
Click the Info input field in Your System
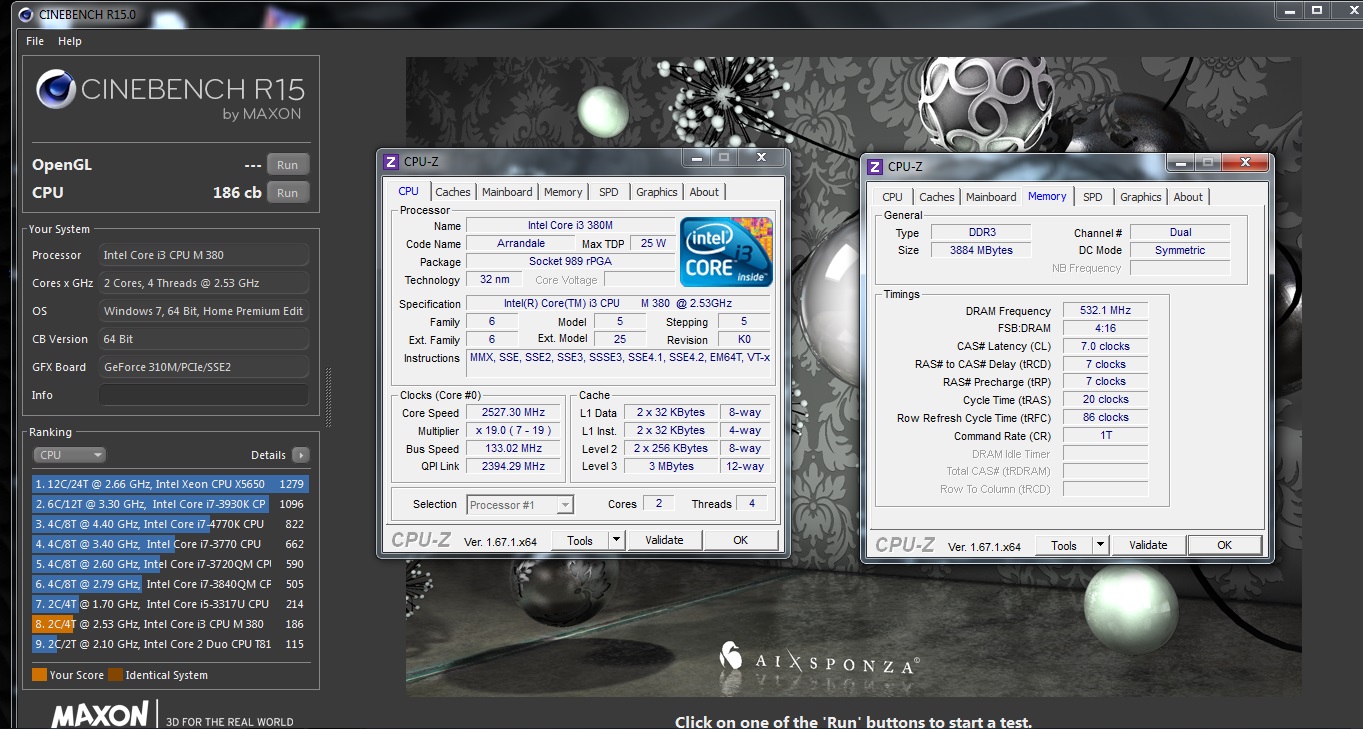[x=203, y=395]
